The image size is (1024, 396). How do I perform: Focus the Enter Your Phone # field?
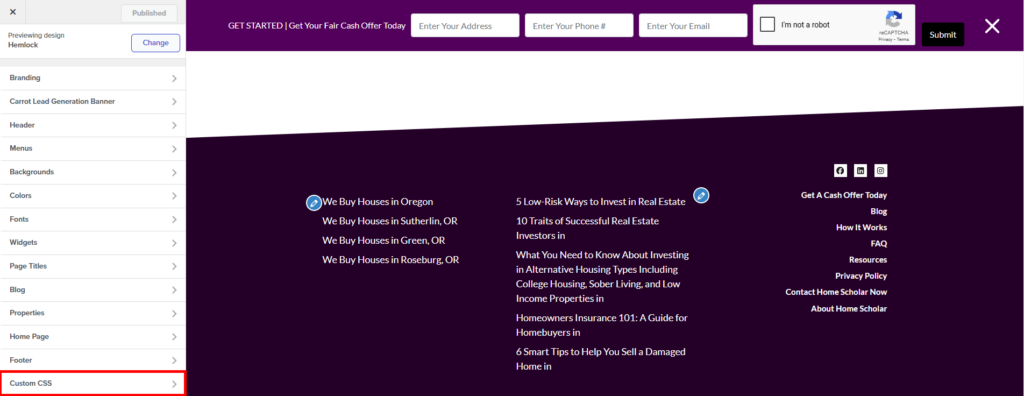coord(579,25)
